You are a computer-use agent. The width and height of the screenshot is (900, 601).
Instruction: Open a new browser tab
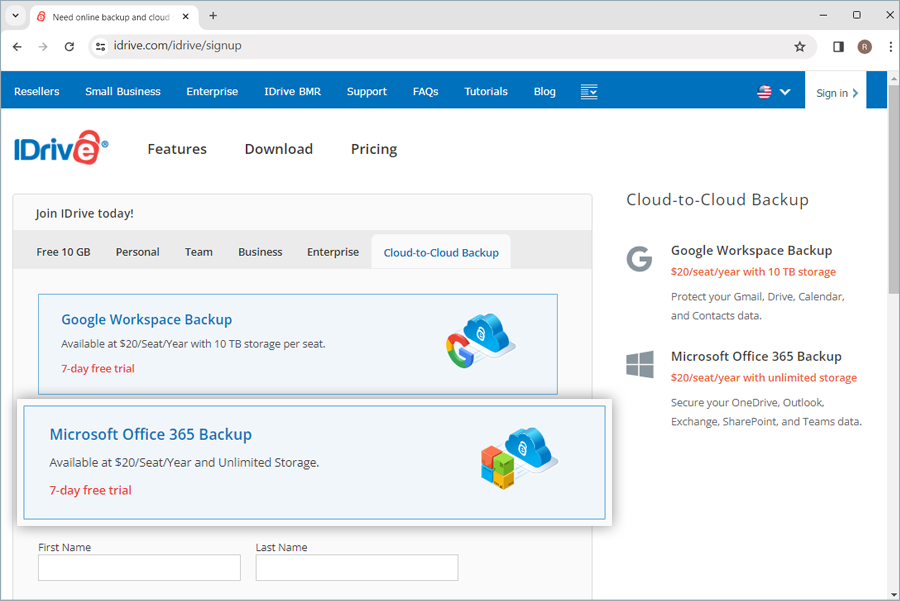click(213, 16)
